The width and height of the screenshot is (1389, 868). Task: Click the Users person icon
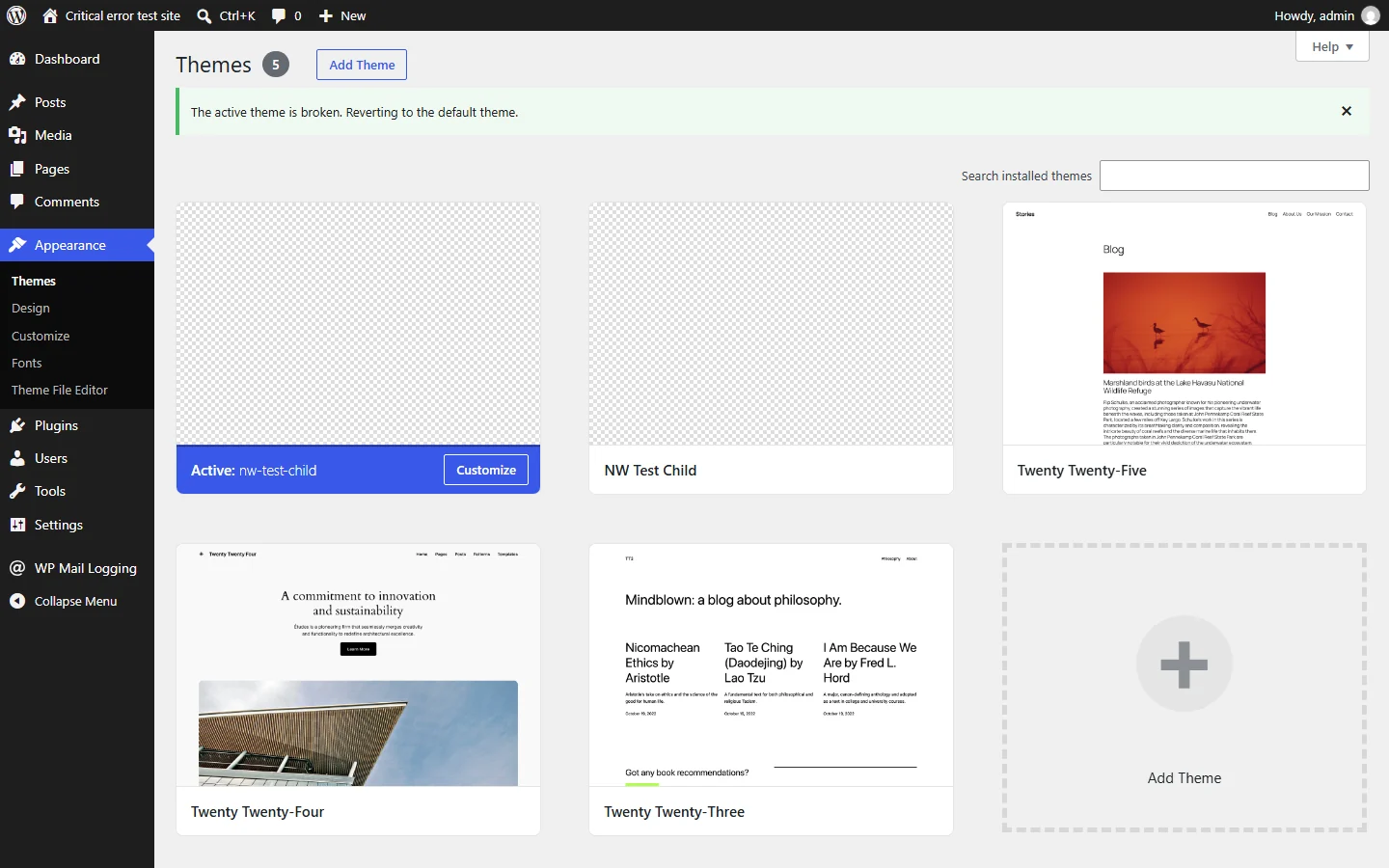[17, 458]
